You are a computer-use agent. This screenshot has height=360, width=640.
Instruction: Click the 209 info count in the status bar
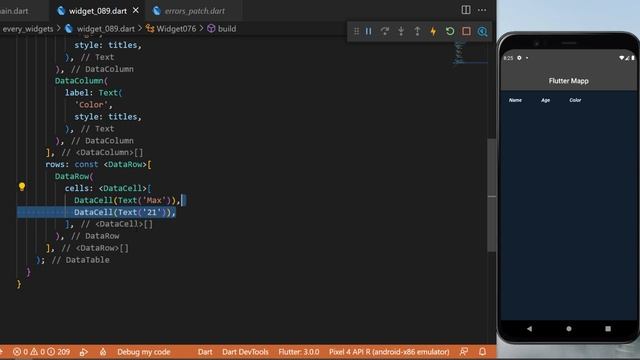coord(58,352)
